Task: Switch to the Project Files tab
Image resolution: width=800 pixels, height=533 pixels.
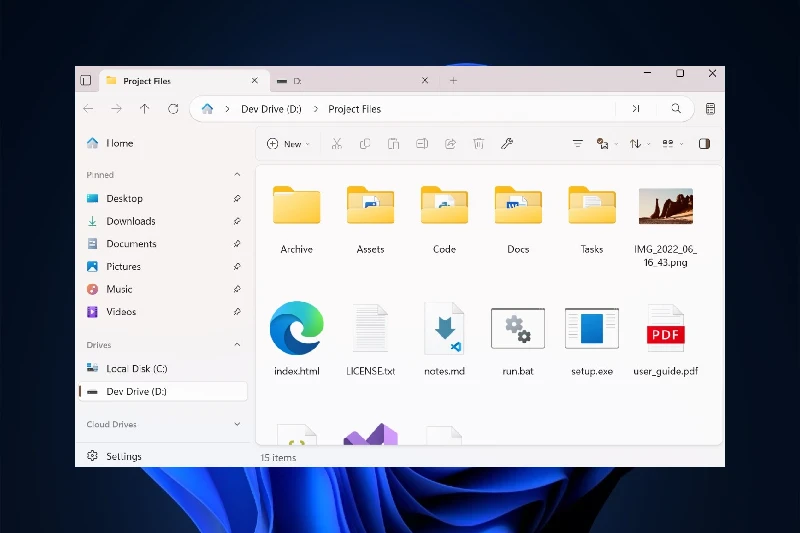Action: pos(183,81)
